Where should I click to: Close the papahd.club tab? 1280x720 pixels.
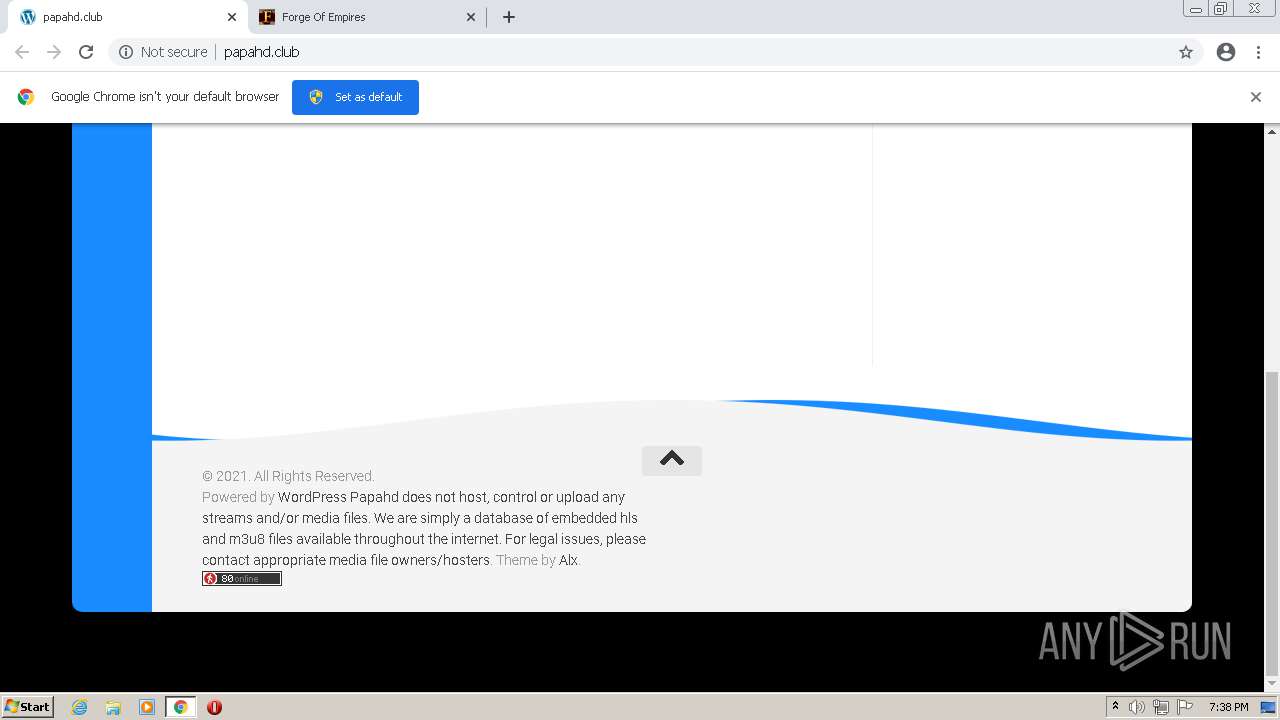click(x=231, y=17)
